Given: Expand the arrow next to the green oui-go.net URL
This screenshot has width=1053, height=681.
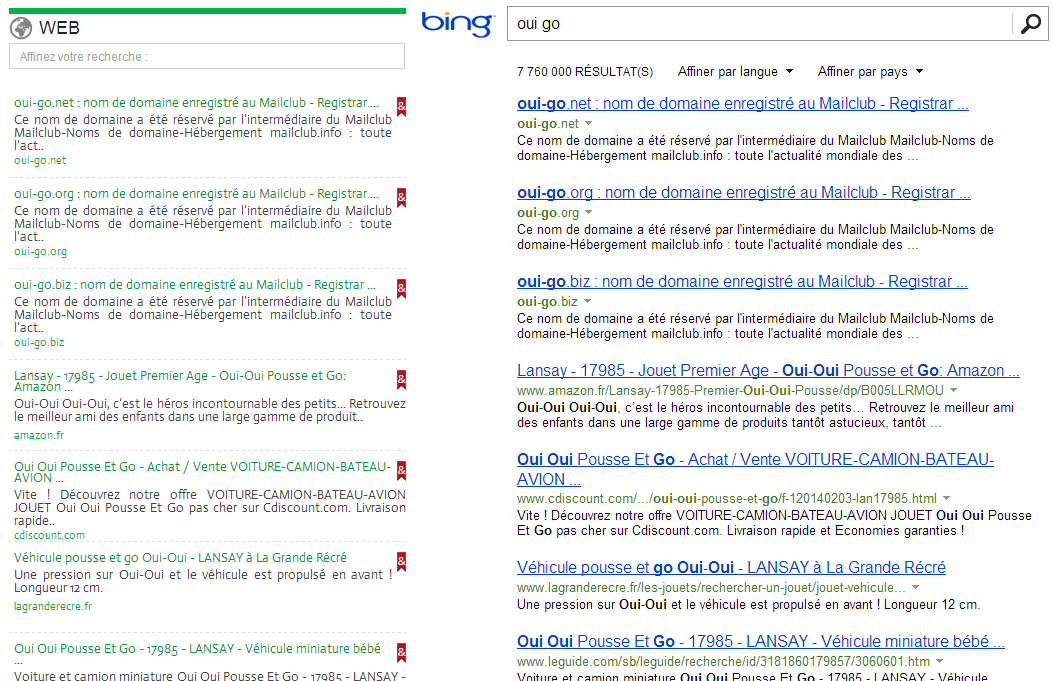Looking at the screenshot, I should click(589, 124).
